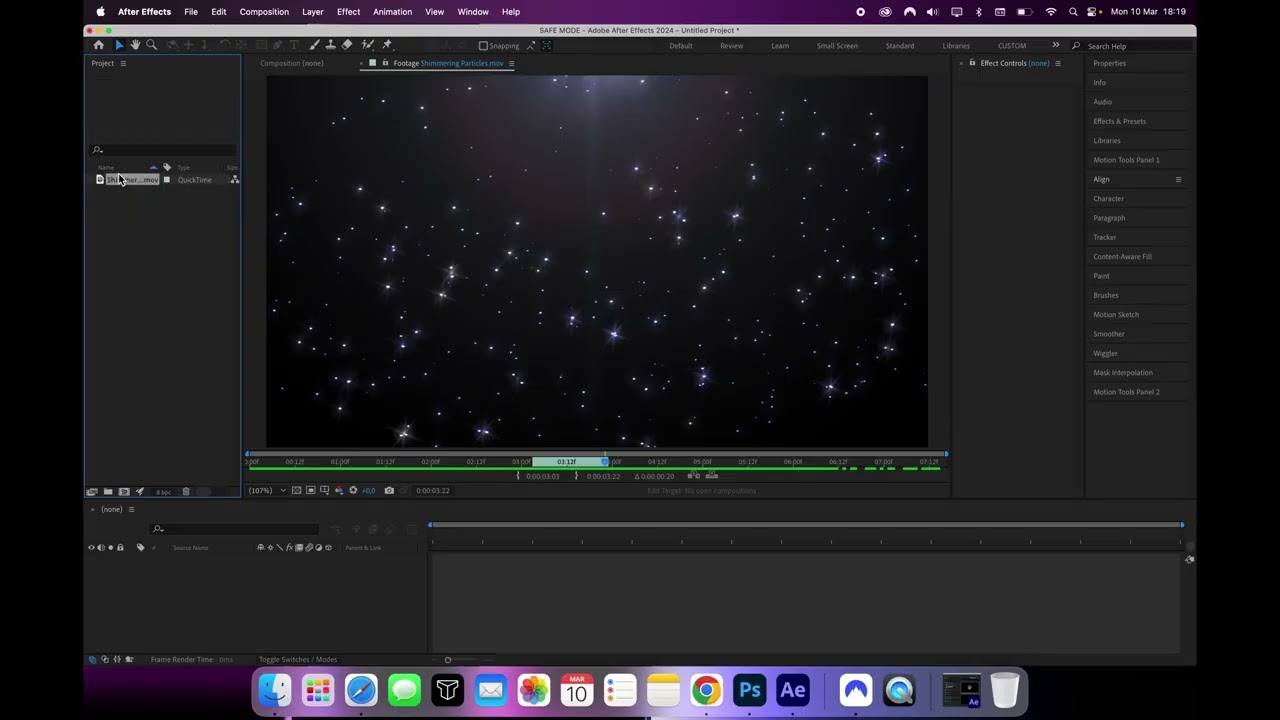Toggle the Lock column switch in timeline
1280x720 pixels.
(x=120, y=547)
